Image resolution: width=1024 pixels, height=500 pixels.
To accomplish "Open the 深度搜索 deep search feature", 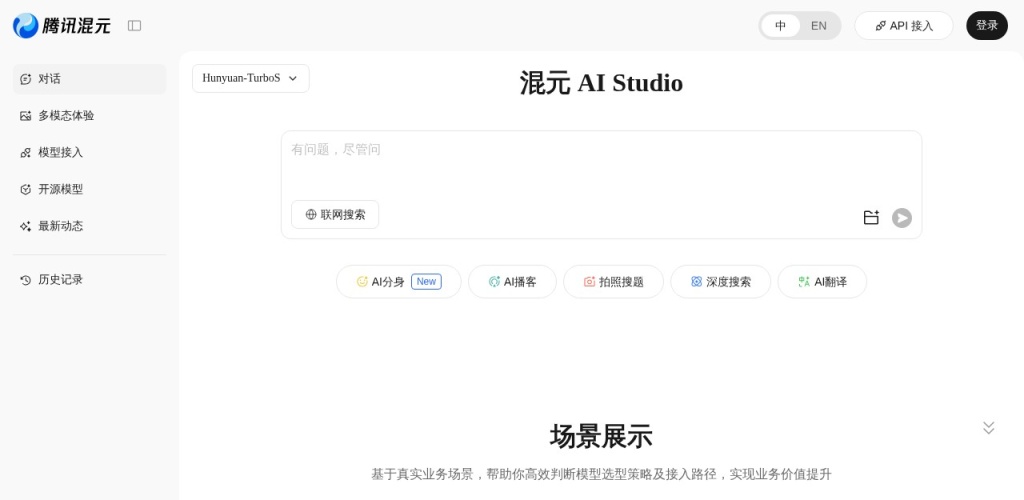I will tap(720, 282).
